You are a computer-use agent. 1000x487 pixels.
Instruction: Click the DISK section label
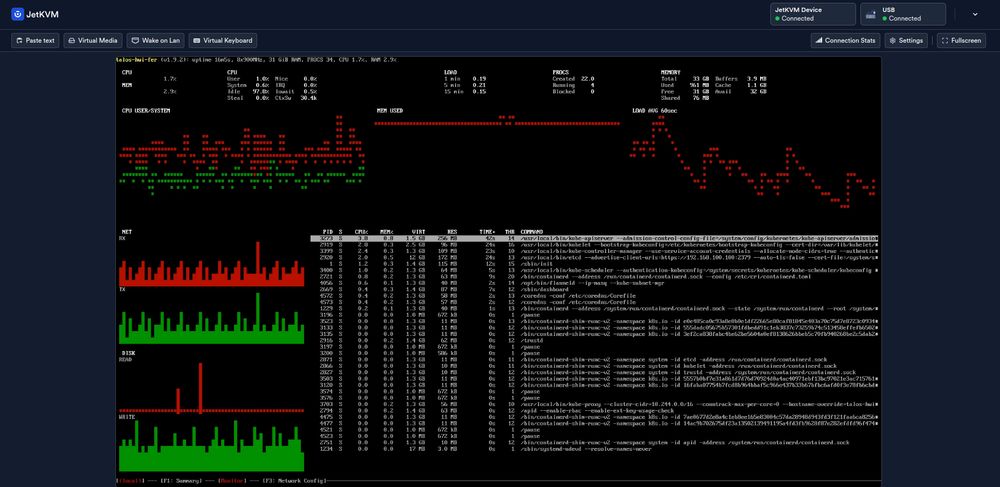click(x=128, y=353)
